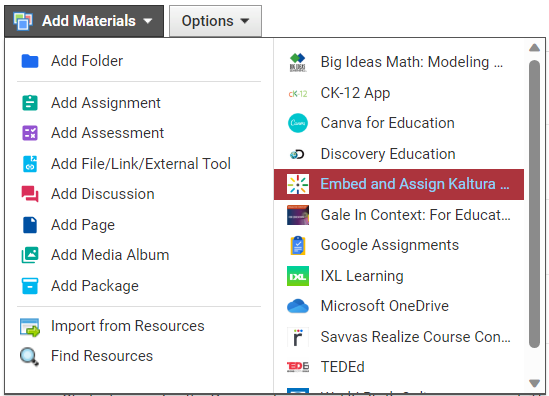This screenshot has height=396, width=549.
Task: Click the vertical scrollbar thumb in app list
Action: tap(534, 204)
